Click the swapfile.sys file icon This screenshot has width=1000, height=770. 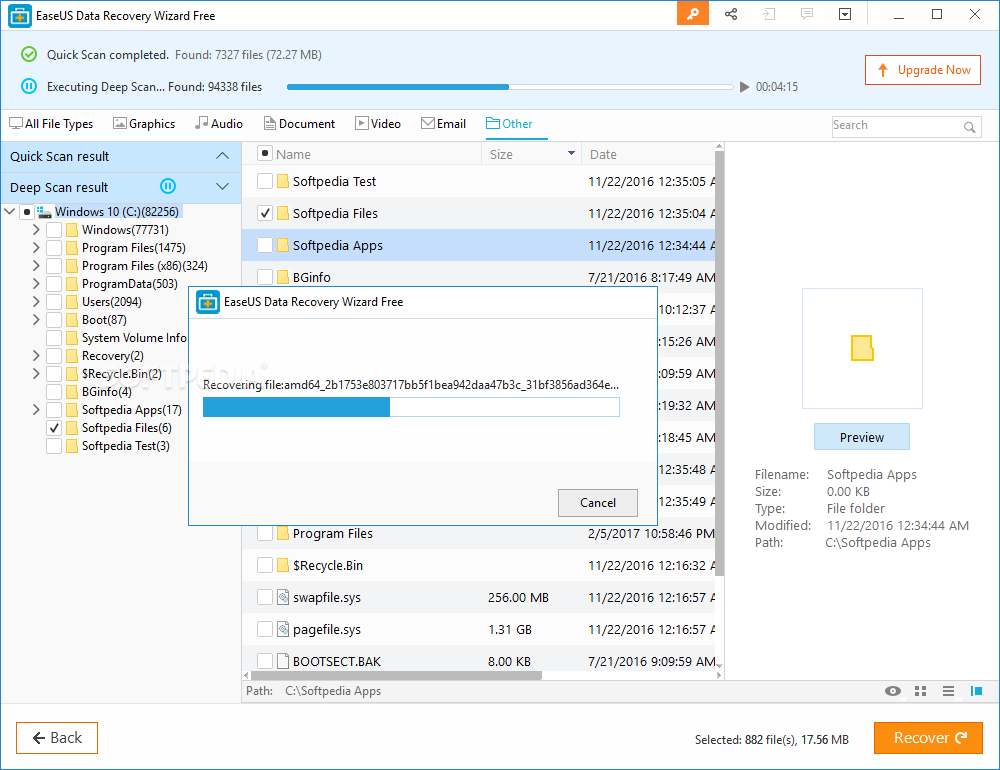pos(283,597)
